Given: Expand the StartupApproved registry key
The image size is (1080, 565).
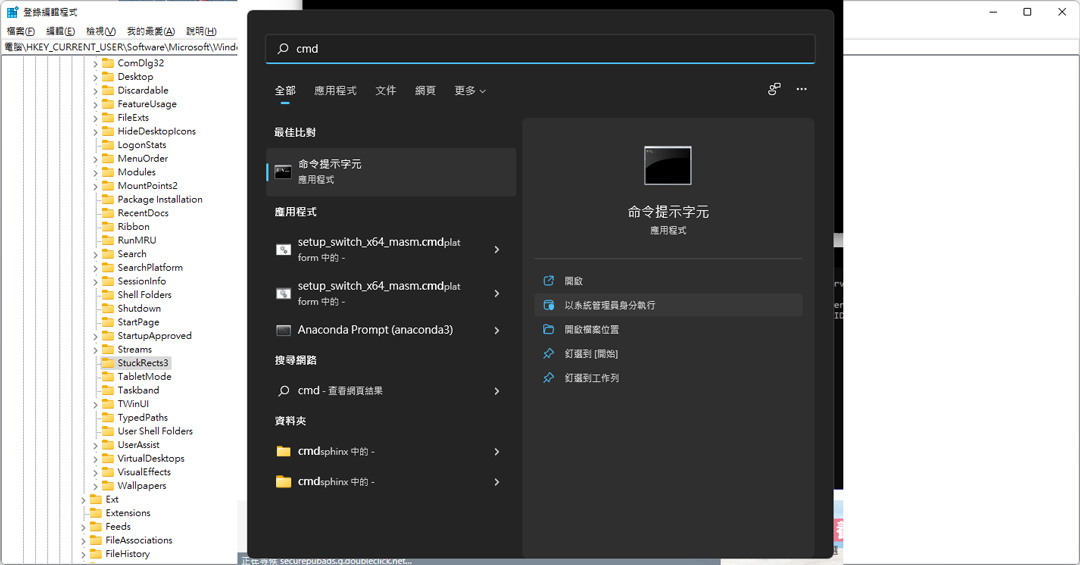Looking at the screenshot, I should coord(95,336).
